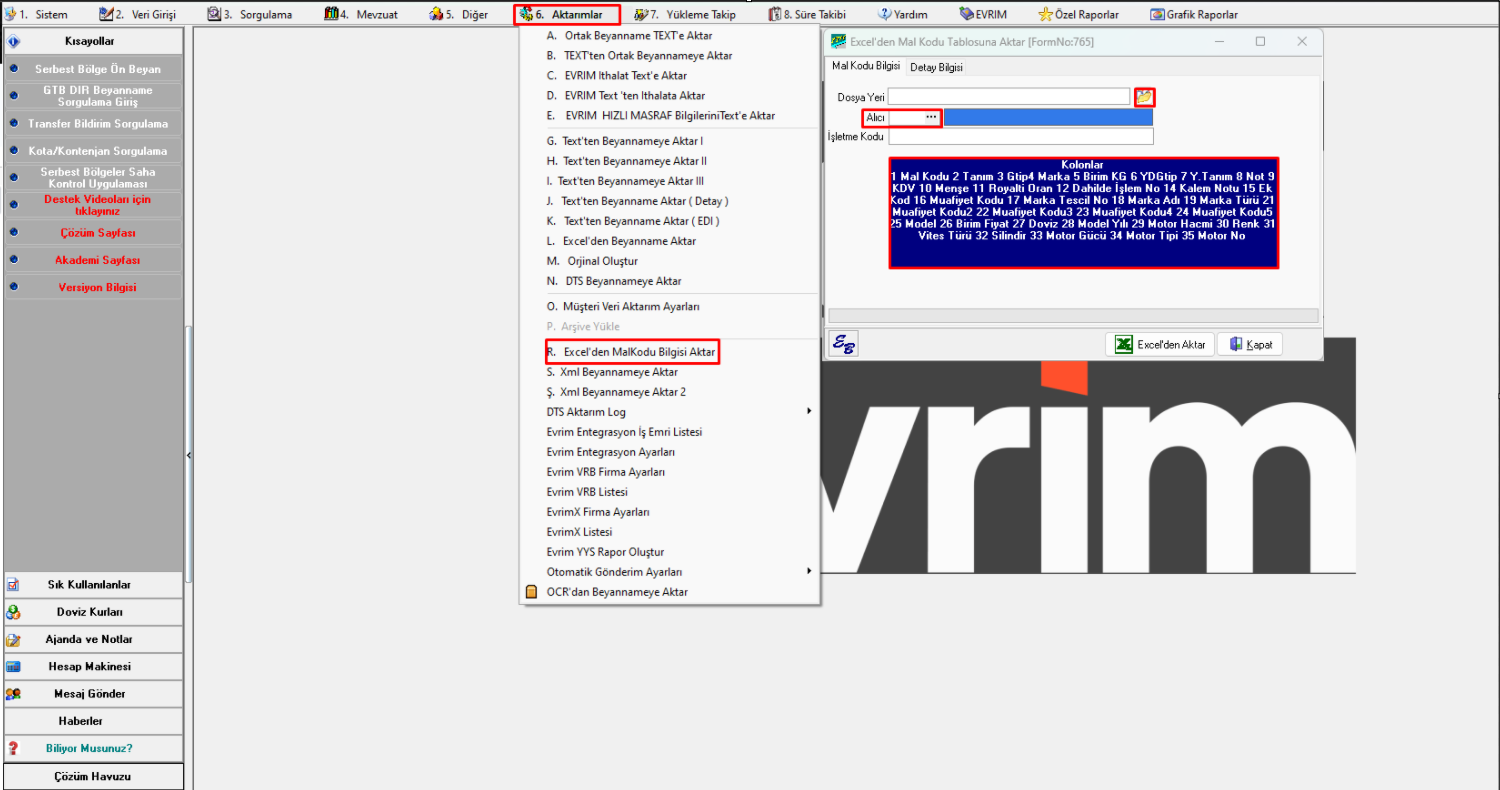The image size is (1500, 790).
Task: Select EvrimX Listesi menu entry
Action: (670, 532)
